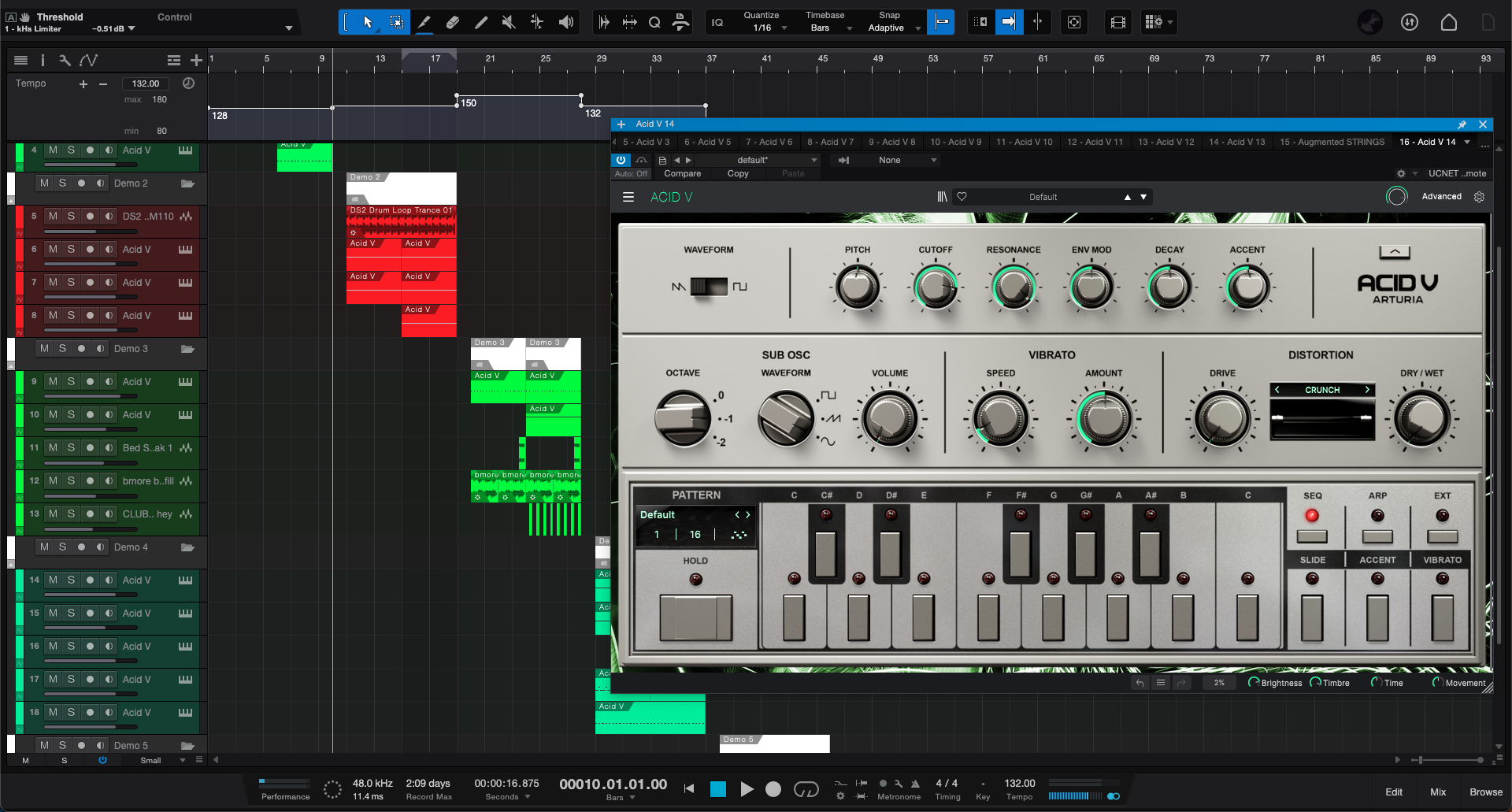Open the Edit view
This screenshot has width=1512, height=812.
pyautogui.click(x=1394, y=792)
